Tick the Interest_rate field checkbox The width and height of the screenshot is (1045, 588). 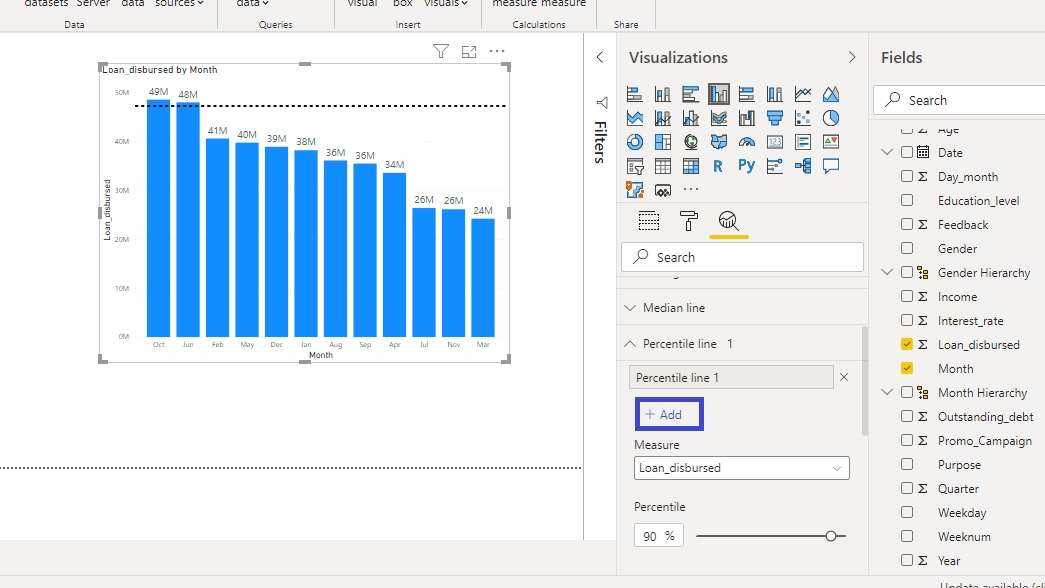[907, 320]
